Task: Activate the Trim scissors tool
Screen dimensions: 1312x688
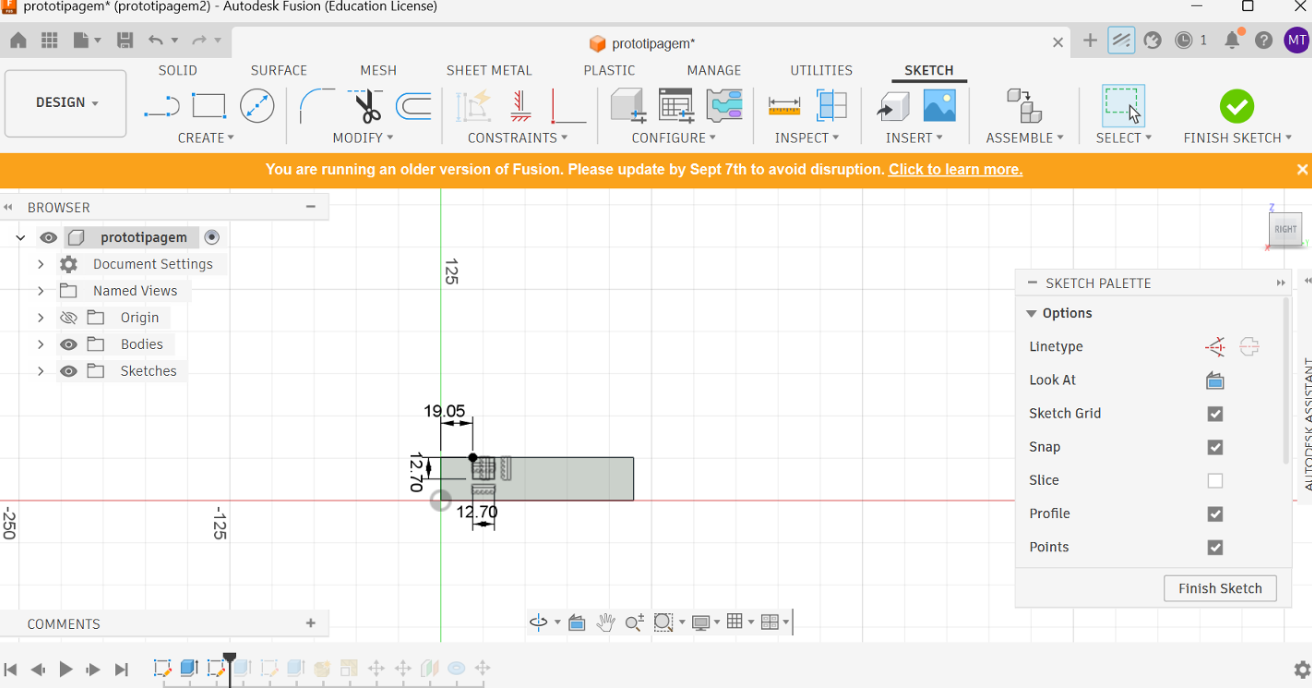Action: [366, 106]
